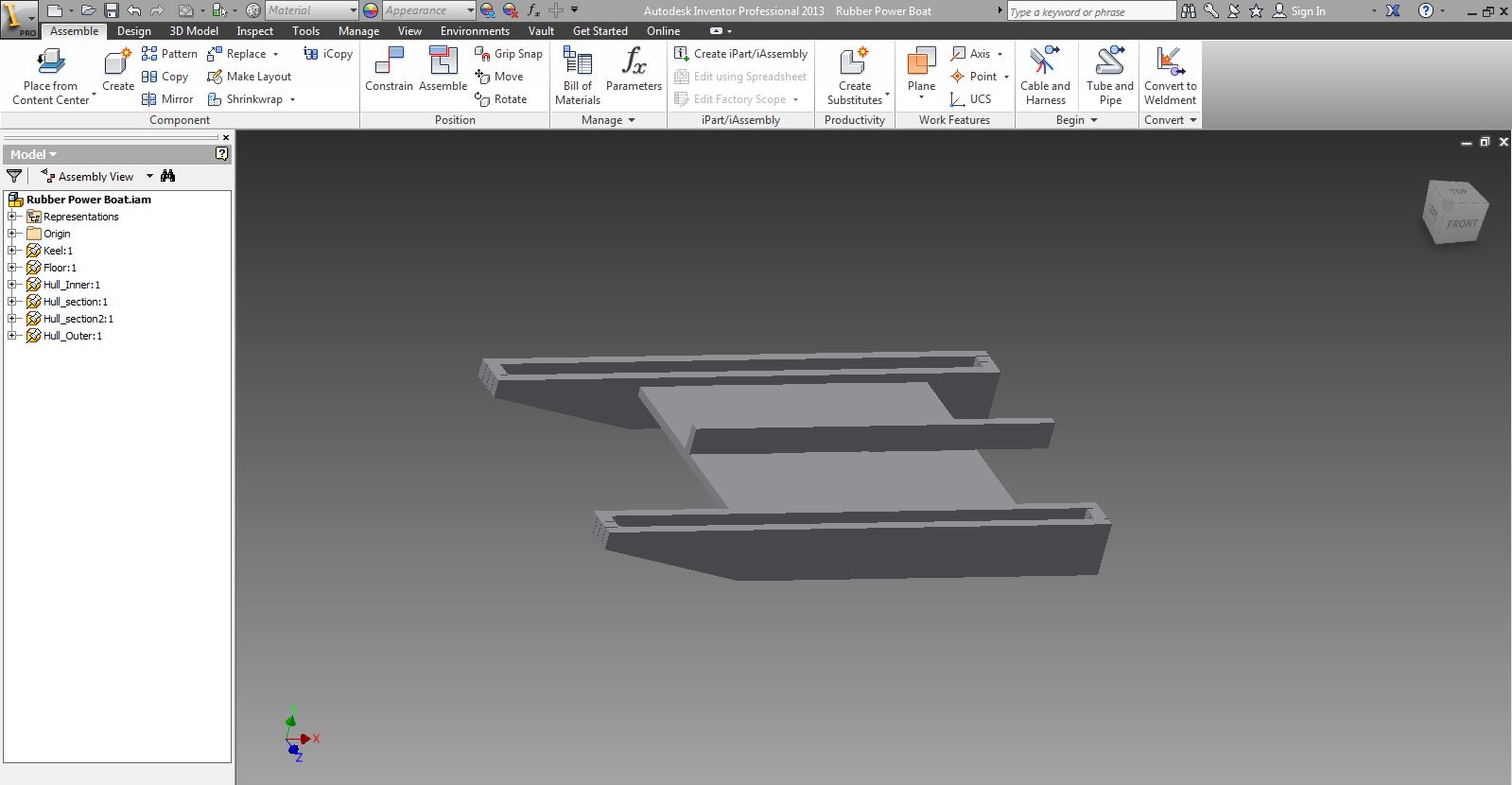The image size is (1512, 785).
Task: Open the Shrinkwrap dropdown arrow
Action: 292,99
